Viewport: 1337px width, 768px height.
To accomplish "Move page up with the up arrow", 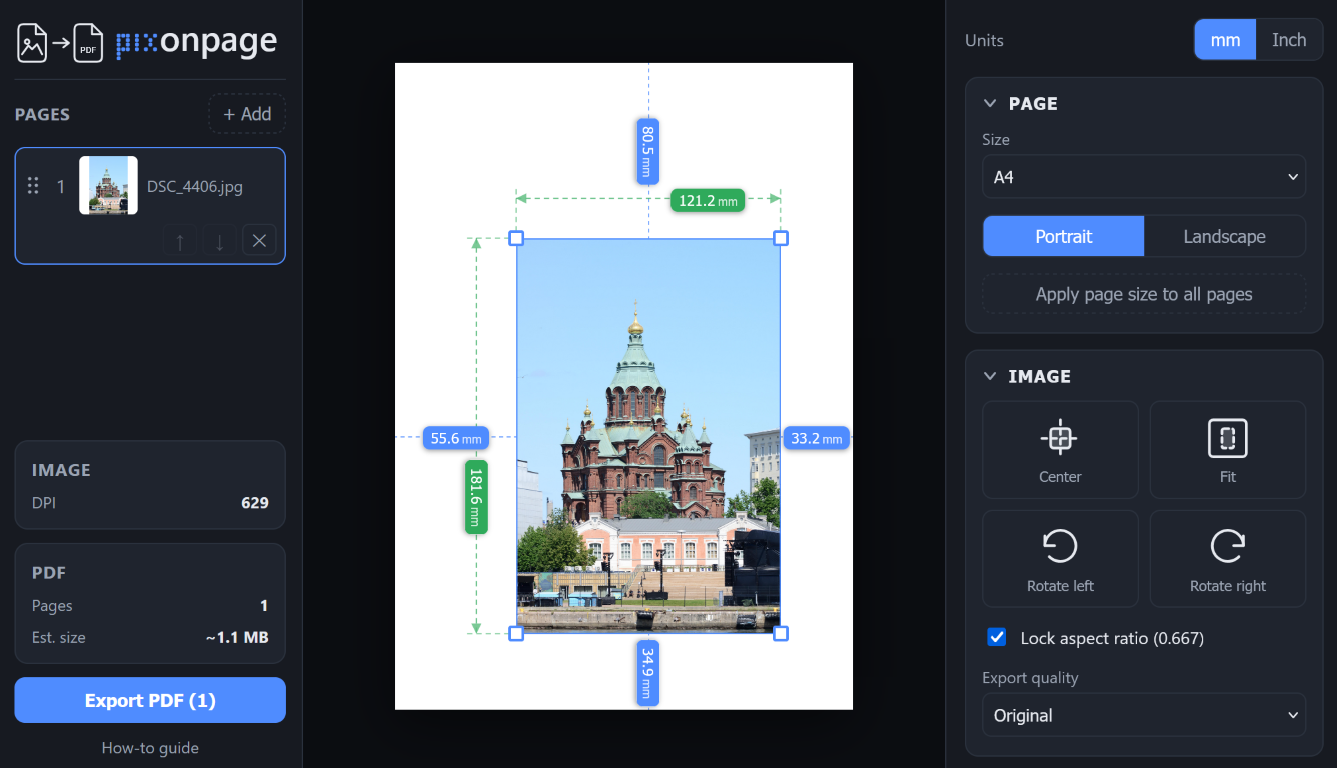I will pos(180,241).
